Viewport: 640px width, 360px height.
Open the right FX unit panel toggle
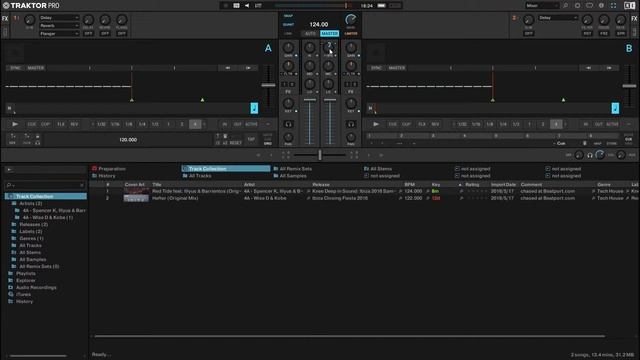[x=635, y=19]
